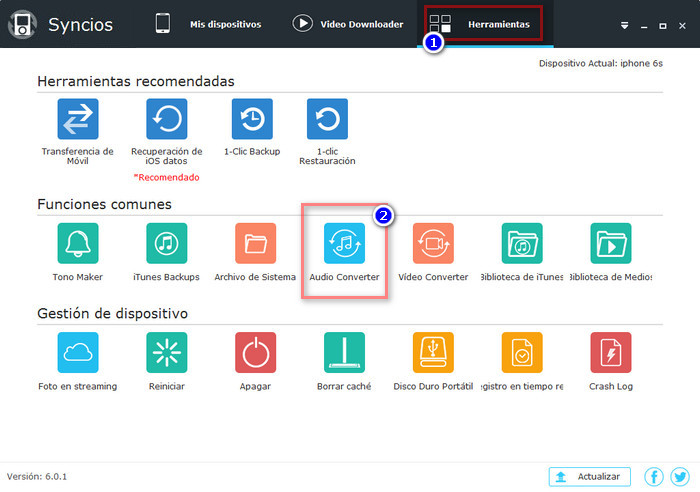Maximize the Syncios window
Screen dimensions: 700x492
click(663, 26)
